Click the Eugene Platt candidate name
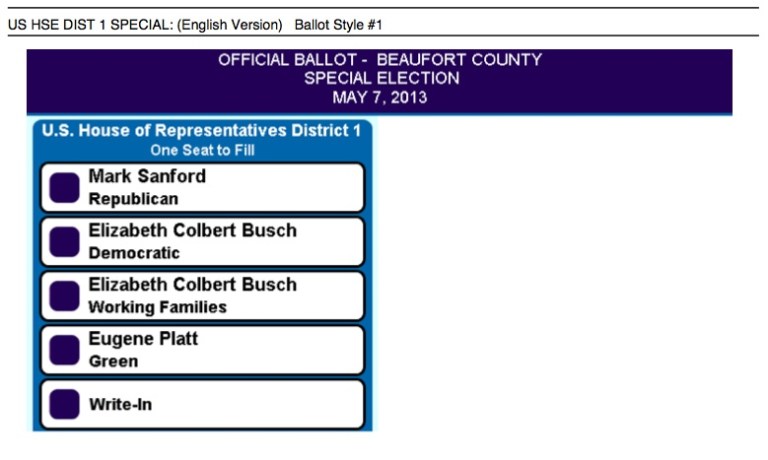 143,339
